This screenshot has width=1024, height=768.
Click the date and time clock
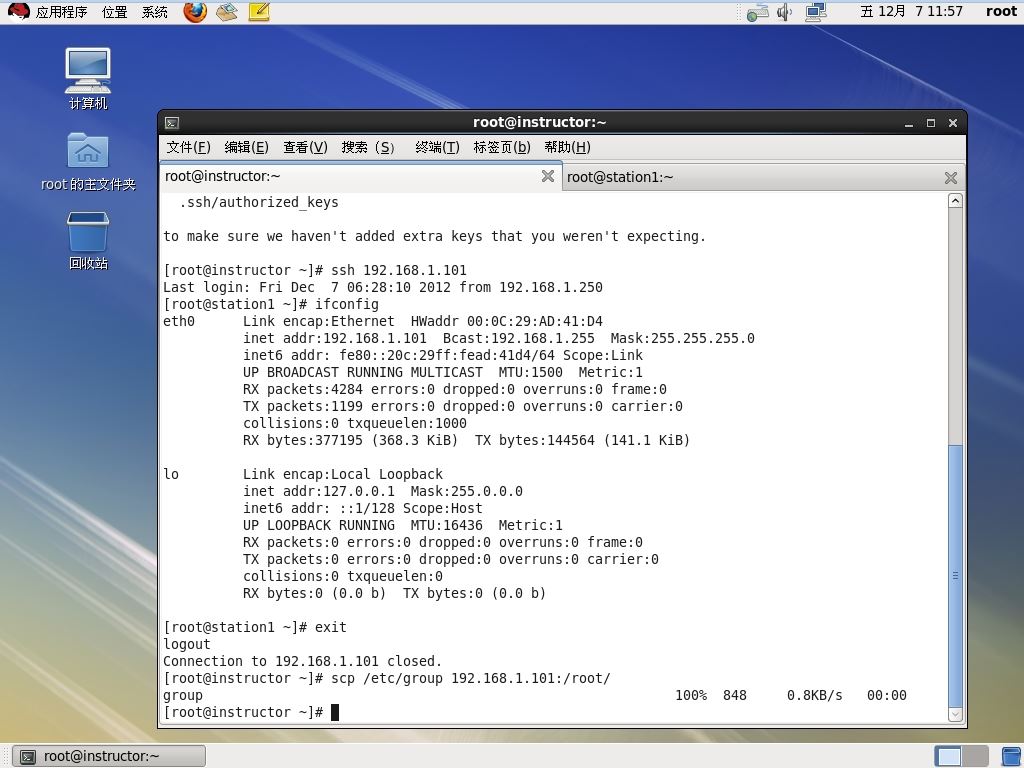point(911,12)
